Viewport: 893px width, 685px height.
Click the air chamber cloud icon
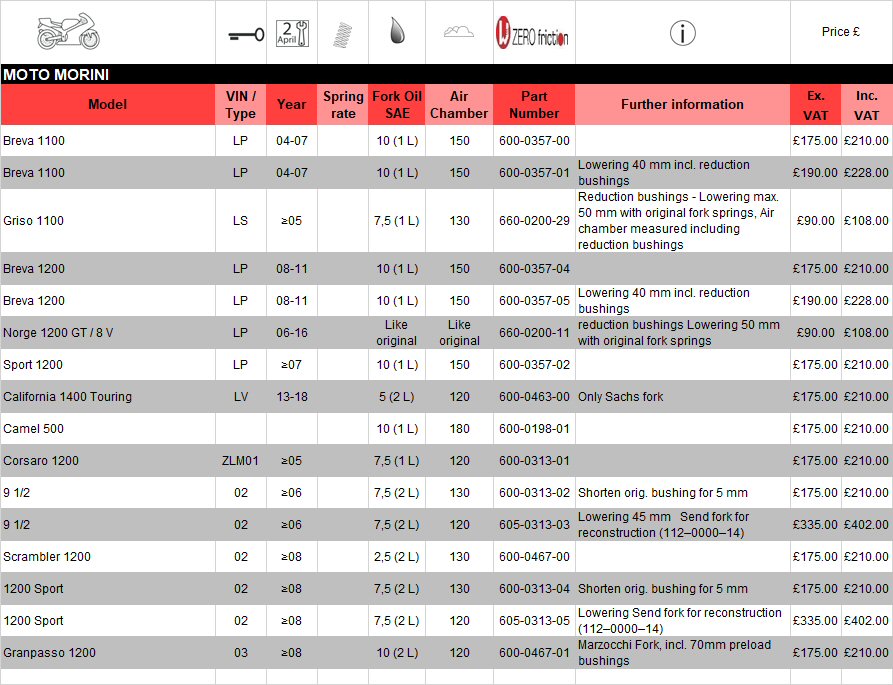tap(458, 32)
